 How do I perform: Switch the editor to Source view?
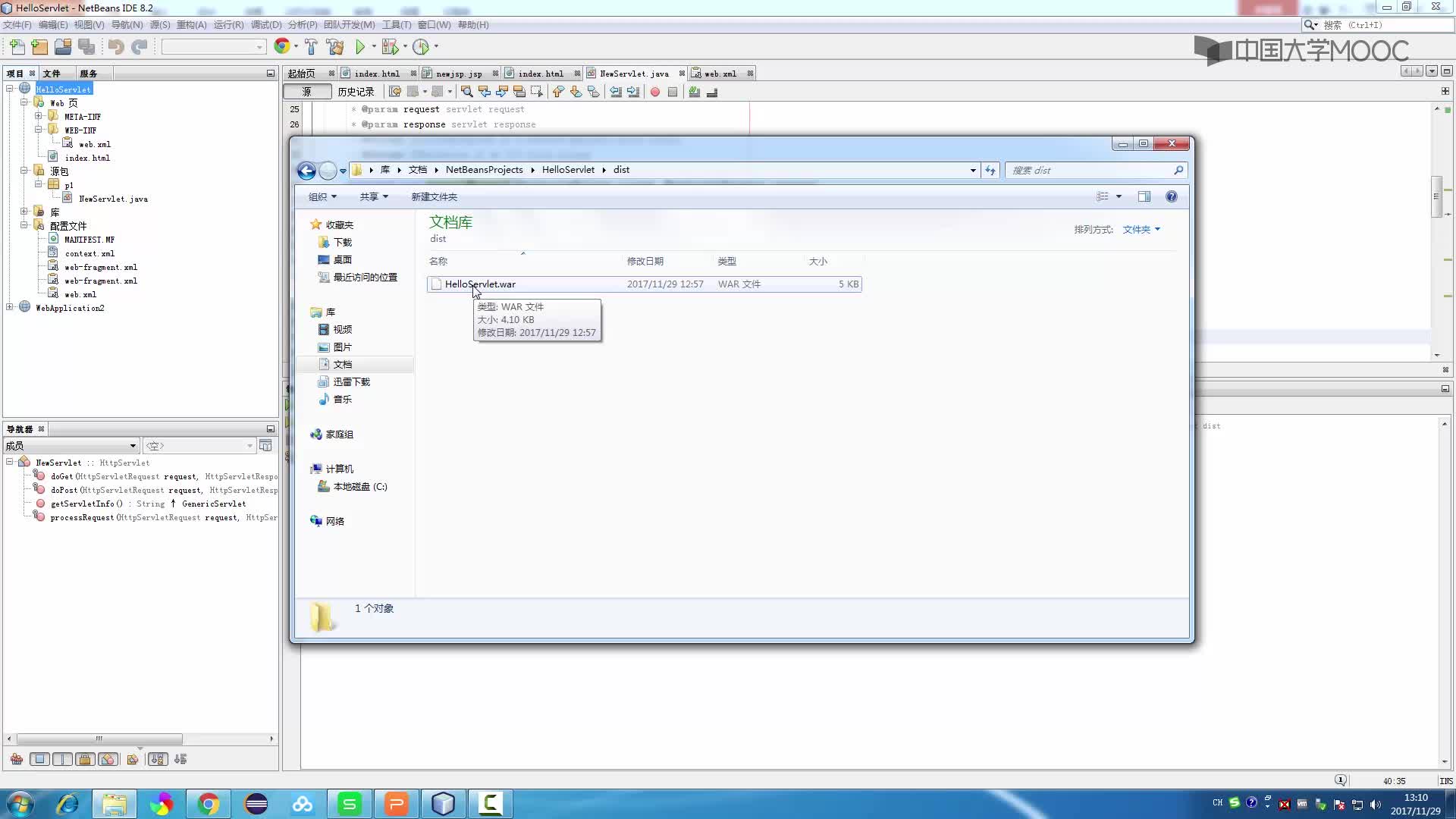tap(307, 92)
